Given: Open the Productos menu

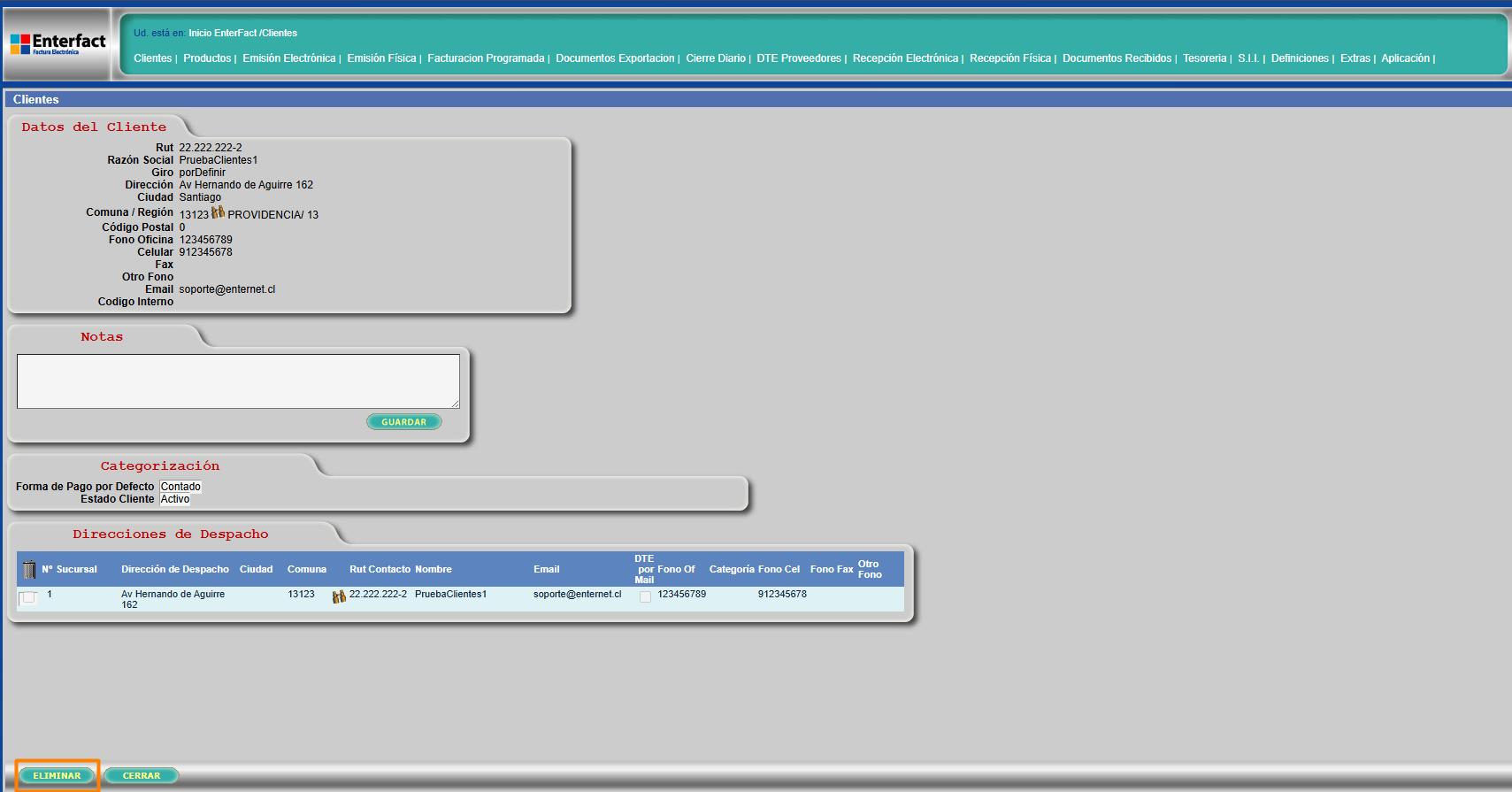Looking at the screenshot, I should (207, 58).
